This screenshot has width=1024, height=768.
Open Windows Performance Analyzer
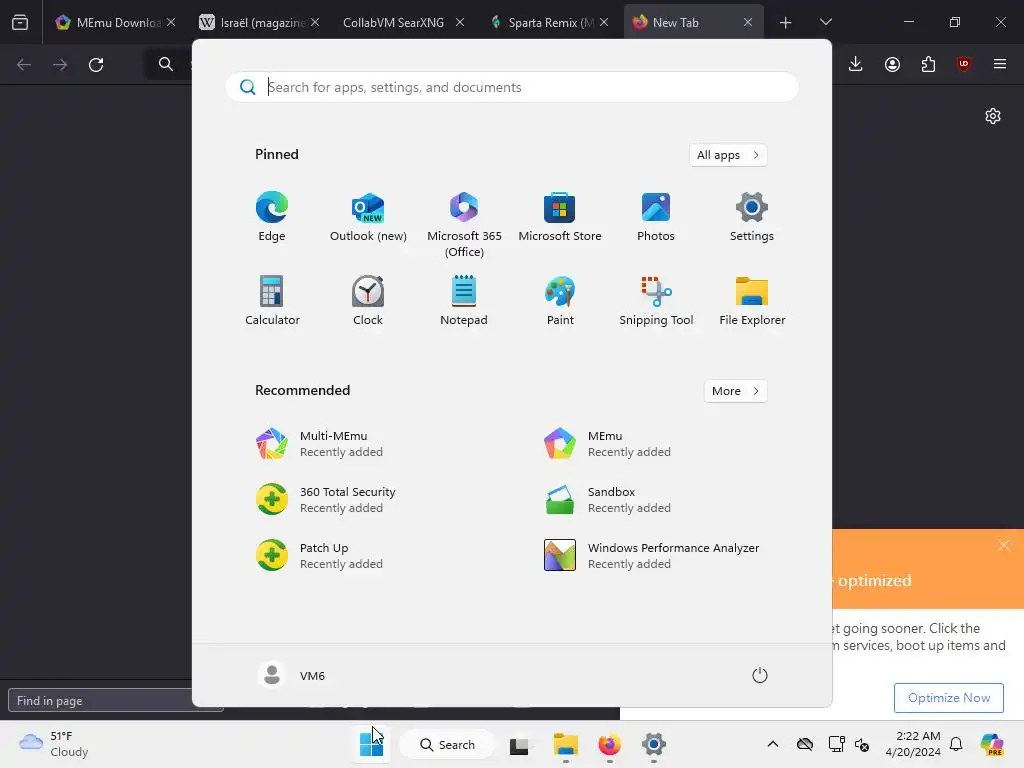pos(653,556)
